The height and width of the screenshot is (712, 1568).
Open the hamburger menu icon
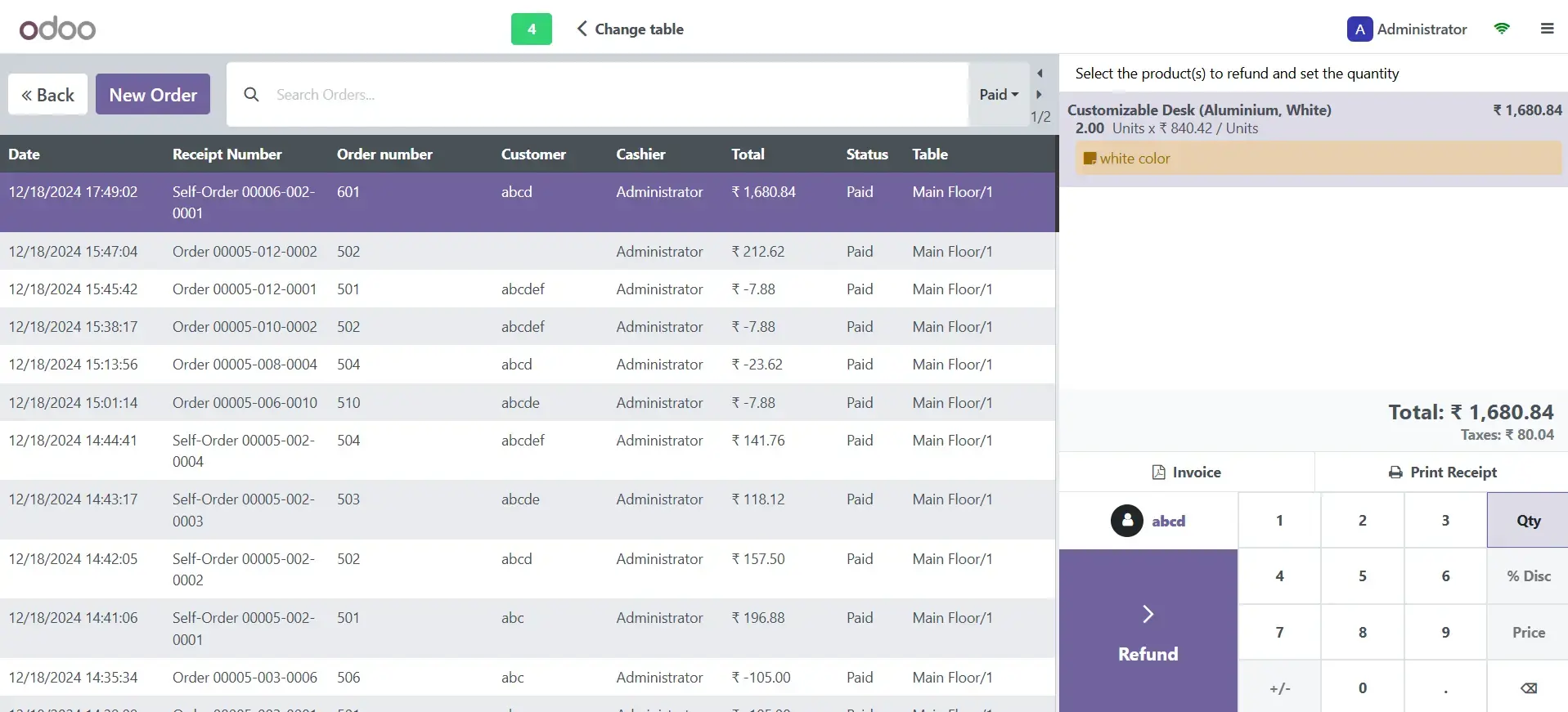pyautogui.click(x=1547, y=29)
